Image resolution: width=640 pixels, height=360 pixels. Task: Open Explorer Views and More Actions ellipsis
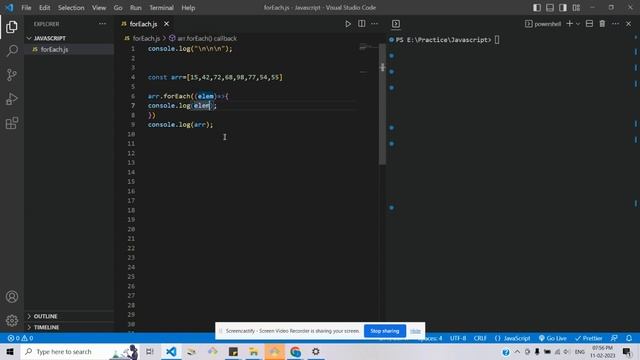click(102, 24)
